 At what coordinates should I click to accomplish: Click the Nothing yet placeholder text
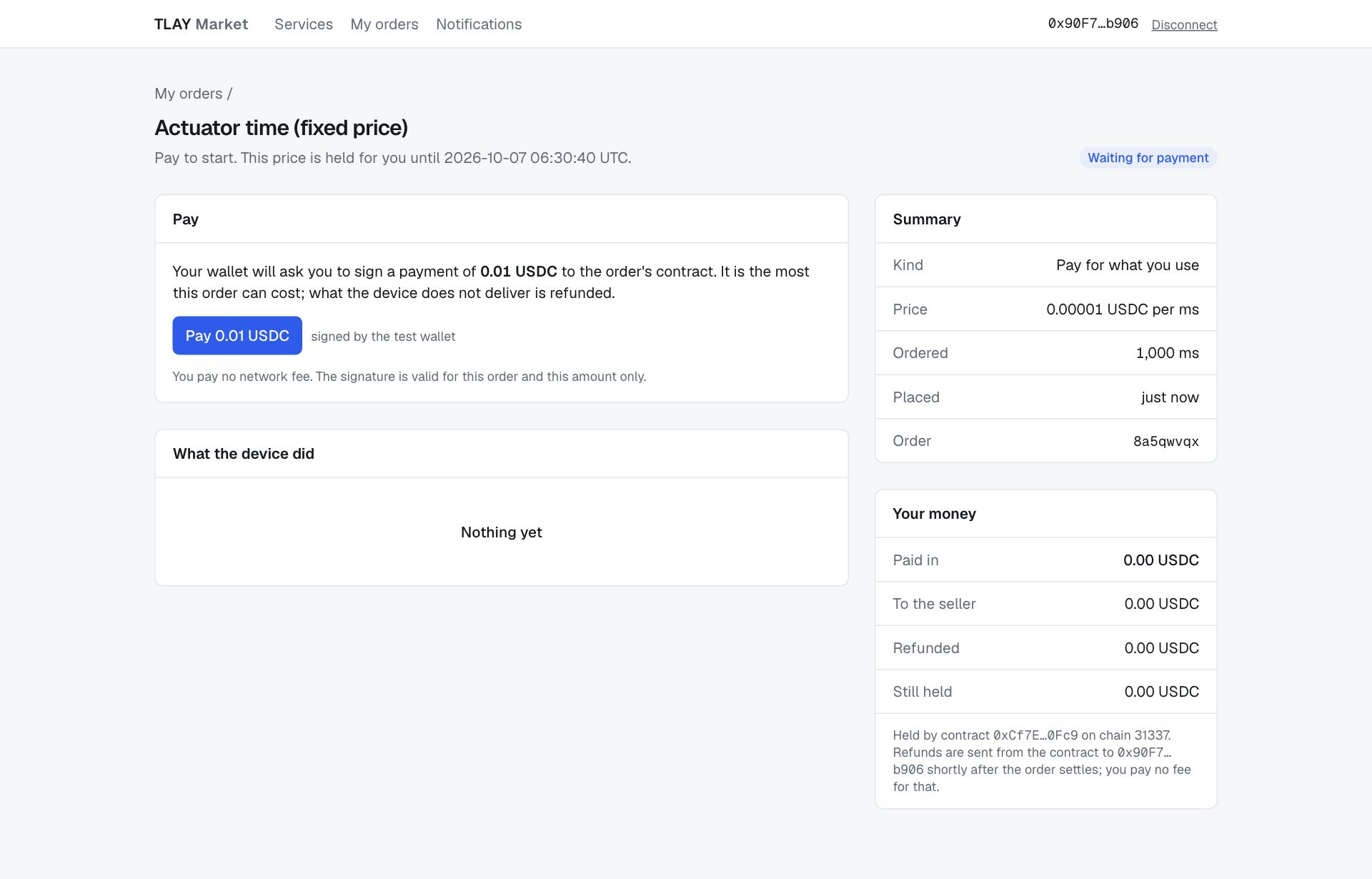point(502,532)
